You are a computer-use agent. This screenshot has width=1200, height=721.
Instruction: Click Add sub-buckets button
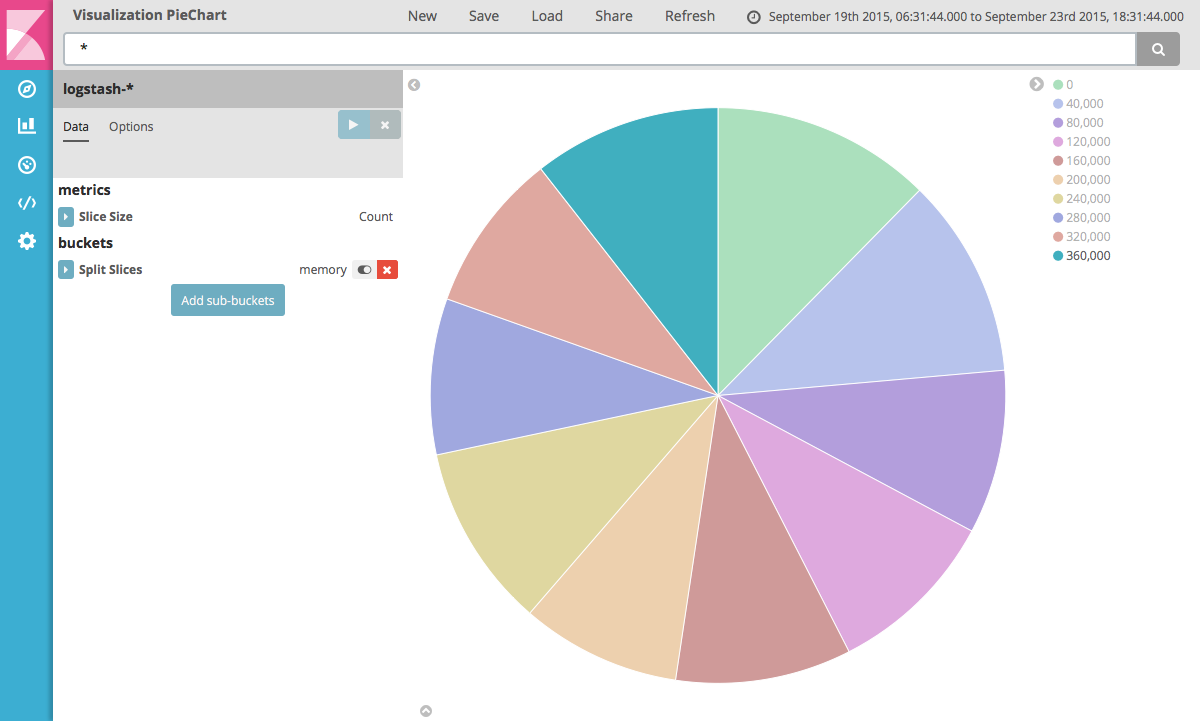tap(228, 300)
